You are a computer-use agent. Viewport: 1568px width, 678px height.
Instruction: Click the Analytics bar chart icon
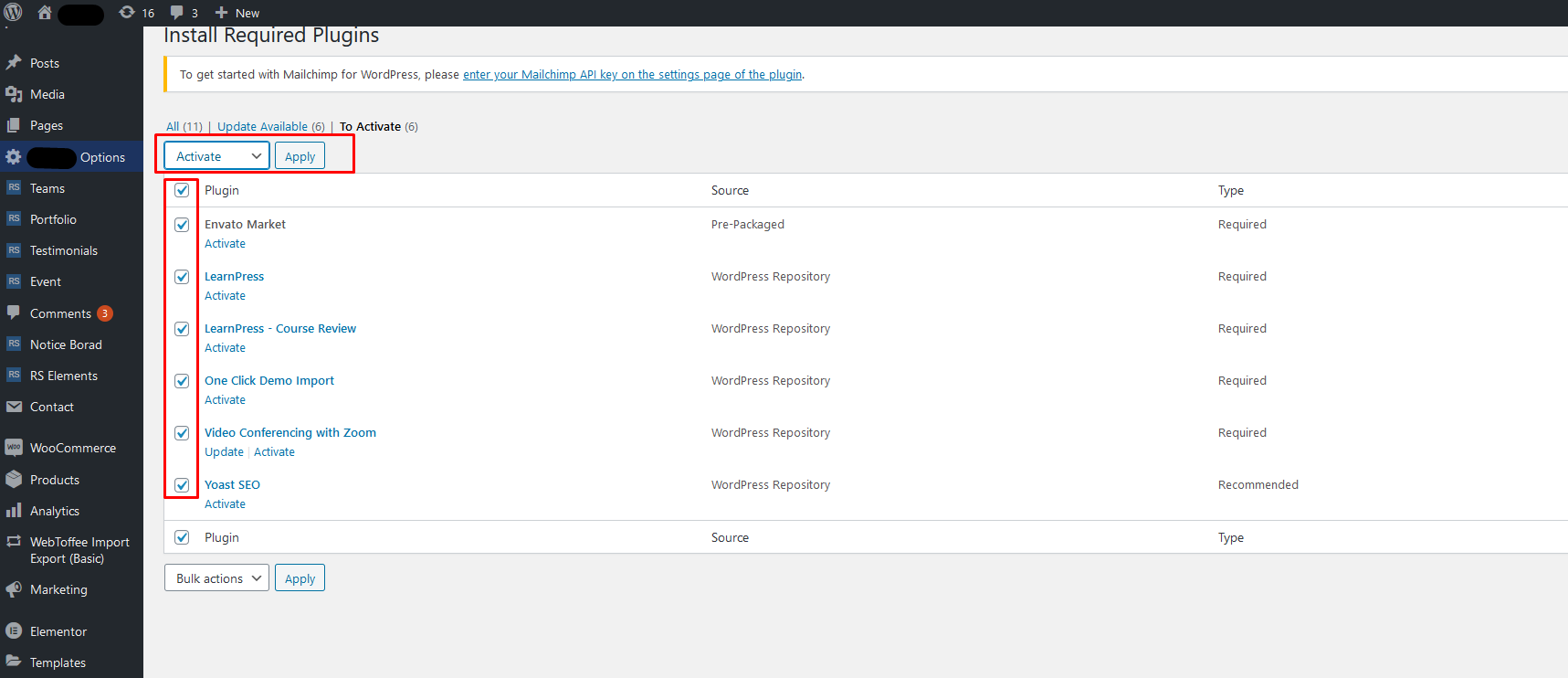(x=14, y=511)
